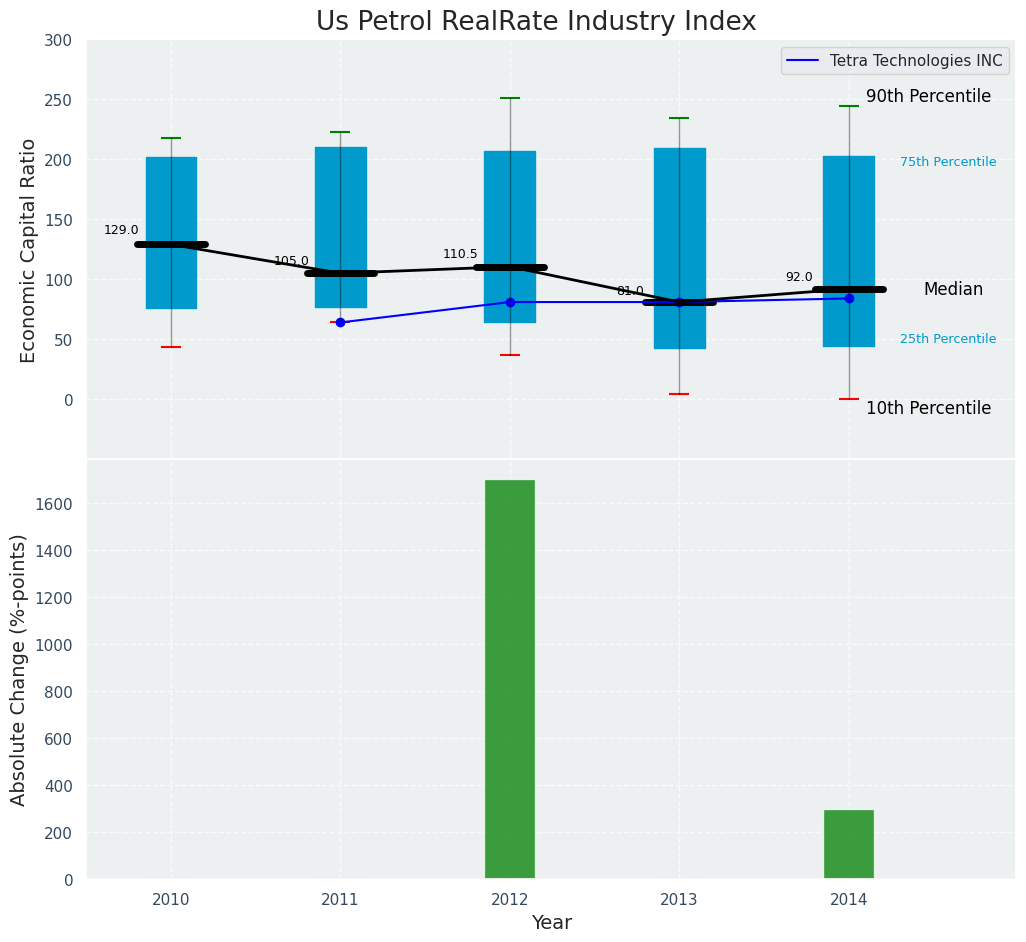Click the Median annotation on the right
The width and height of the screenshot is (1026, 942).
point(953,289)
